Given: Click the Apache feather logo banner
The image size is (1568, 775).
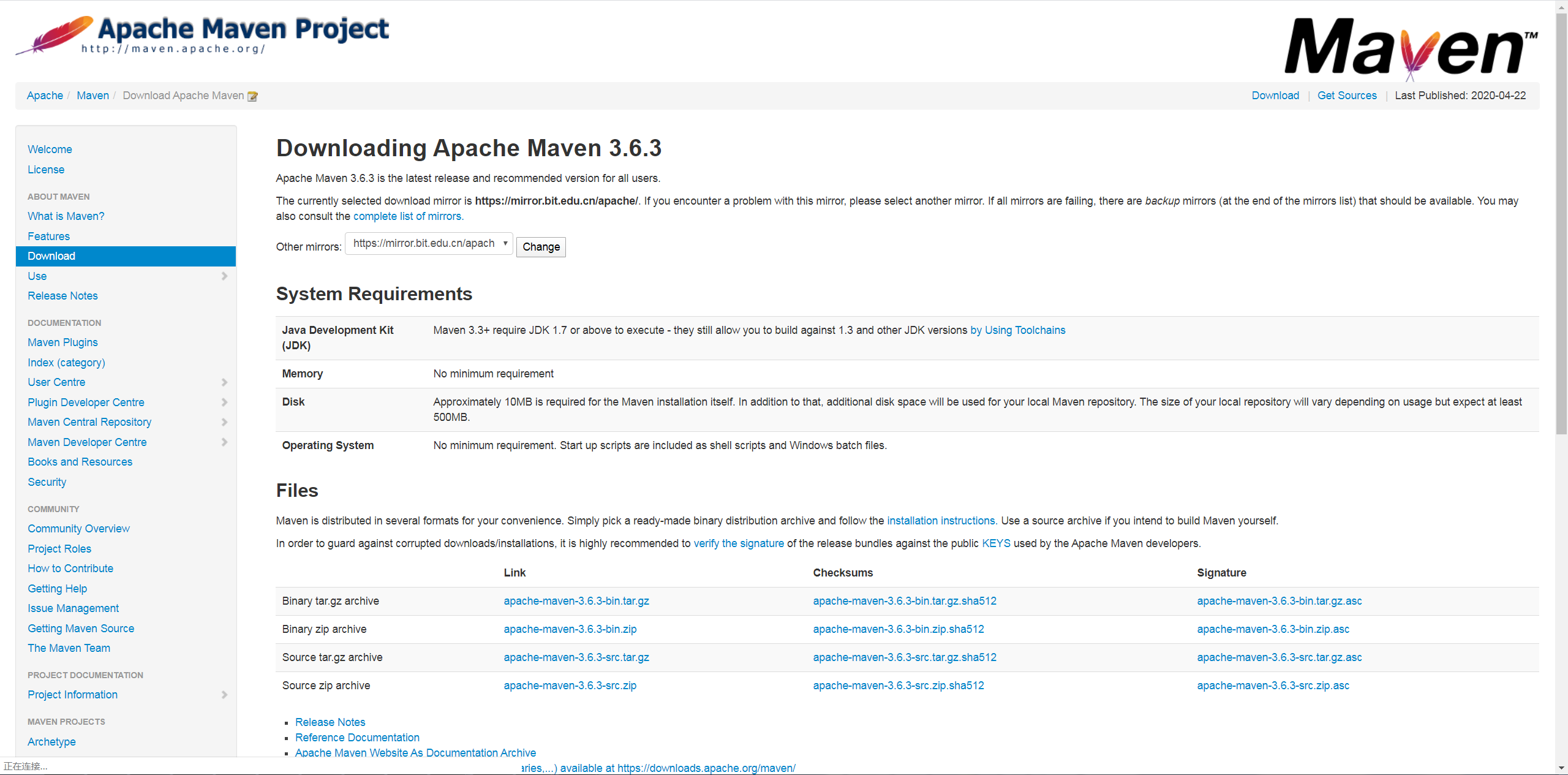Looking at the screenshot, I should tap(202, 35).
